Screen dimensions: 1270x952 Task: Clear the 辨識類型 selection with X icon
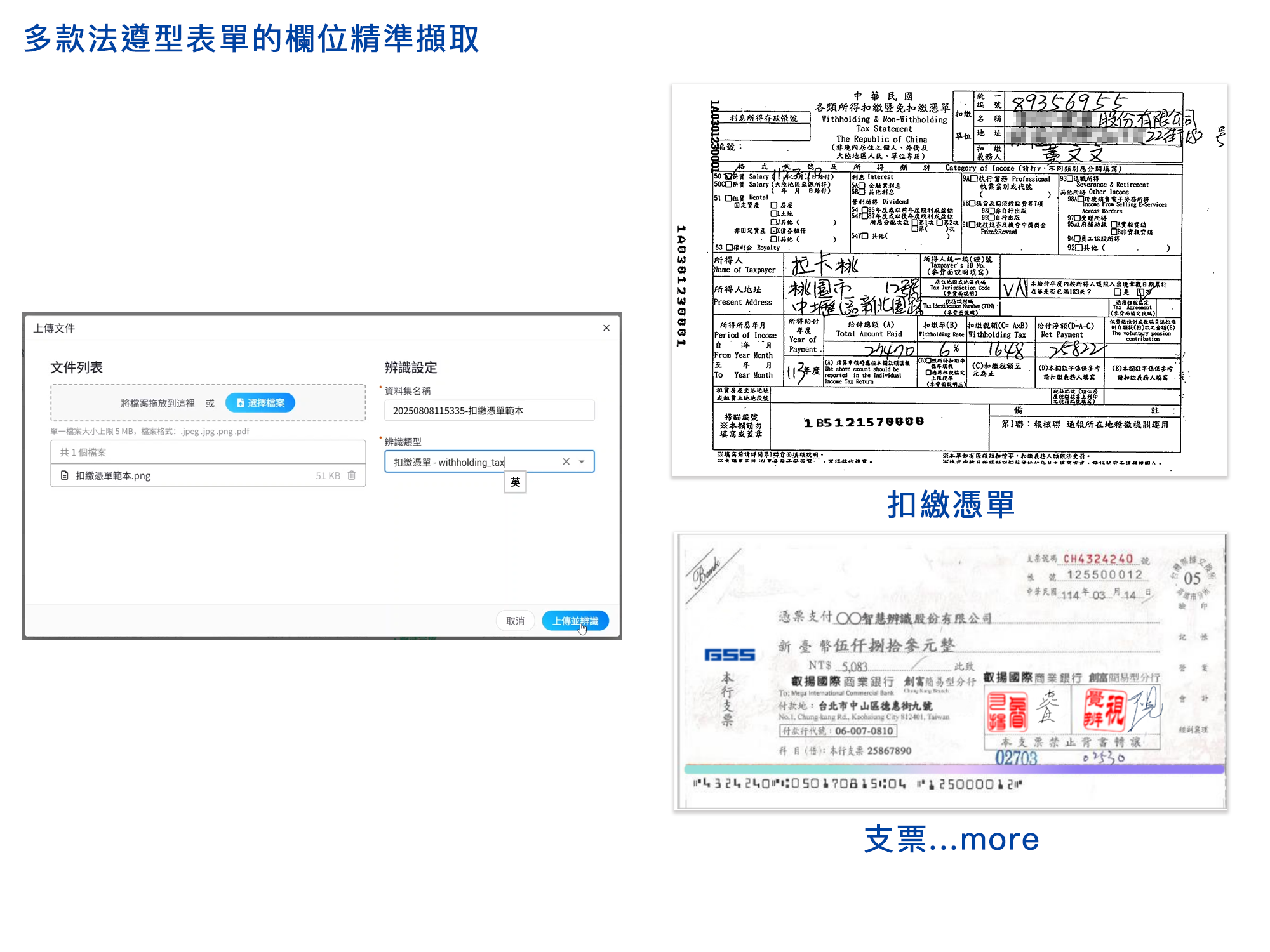[566, 462]
